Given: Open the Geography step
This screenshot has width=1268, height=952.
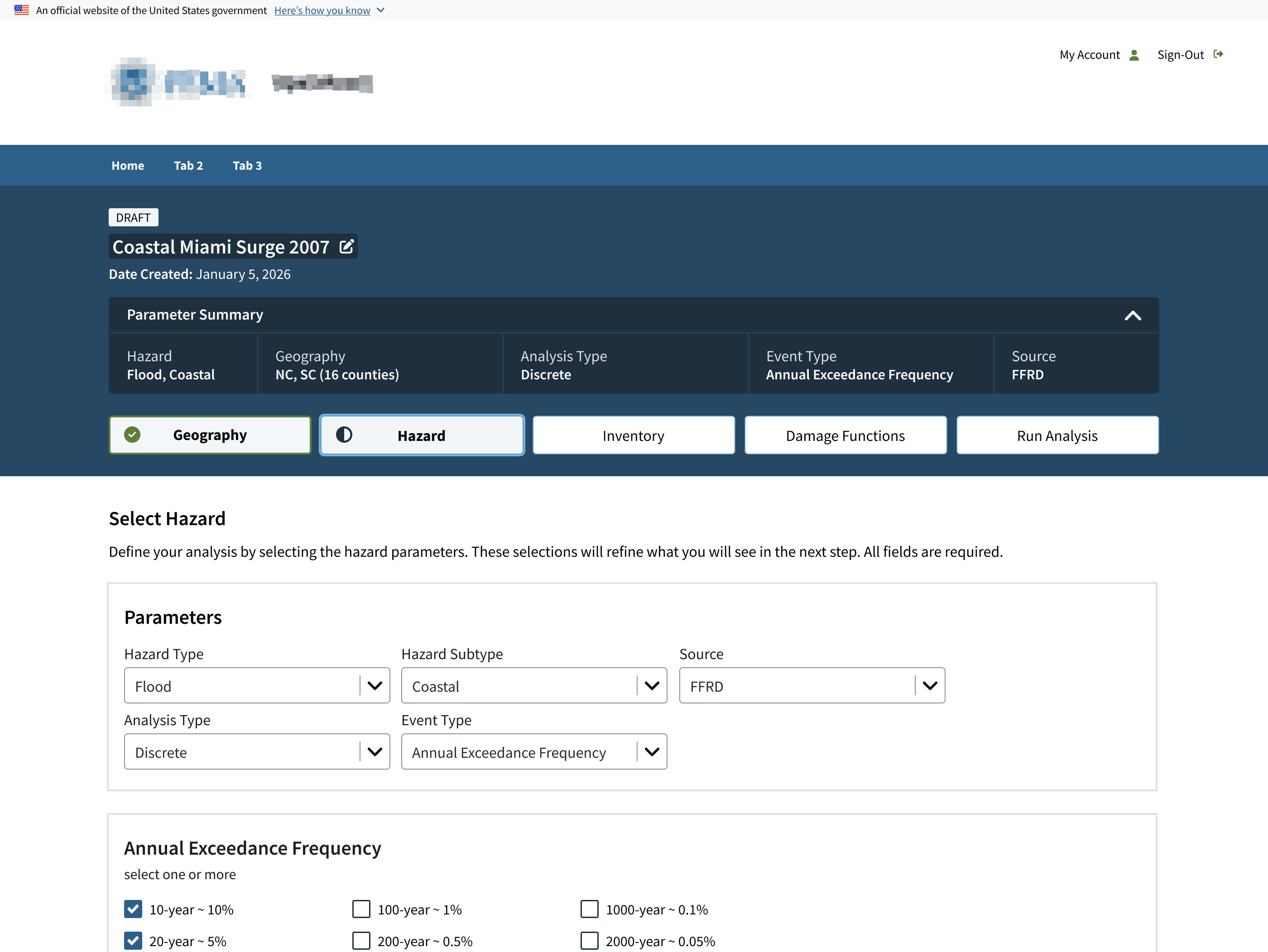Looking at the screenshot, I should point(210,435).
